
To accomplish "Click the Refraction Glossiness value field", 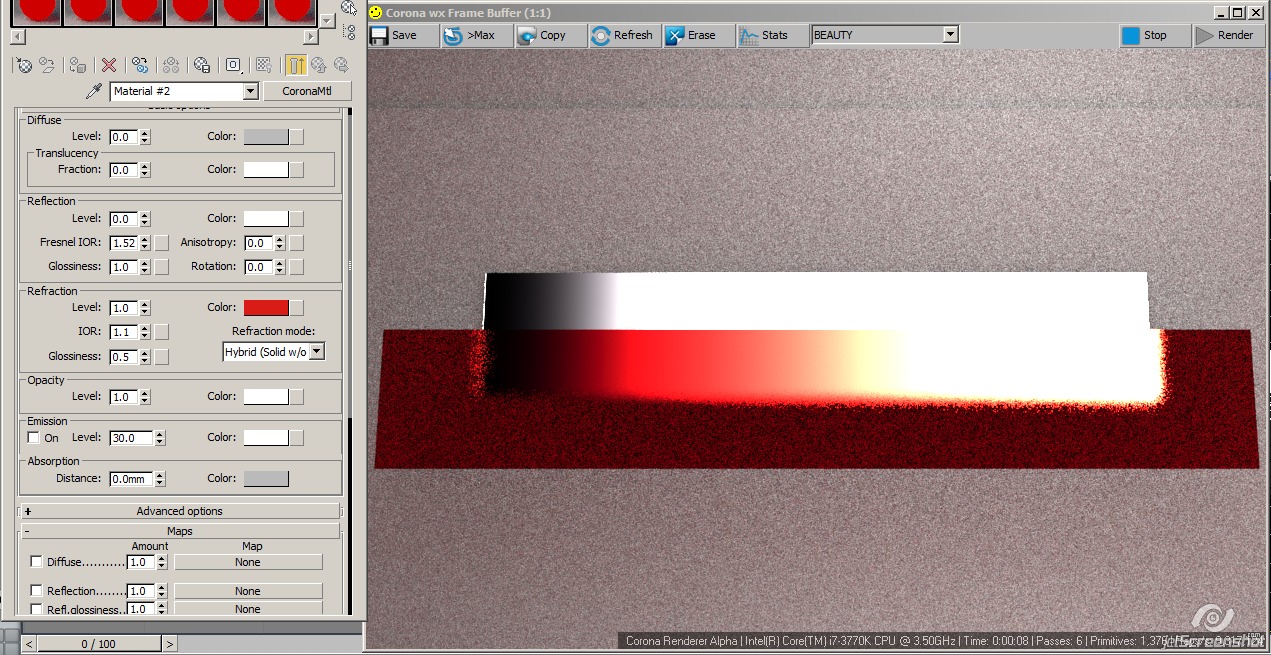I will [x=124, y=356].
